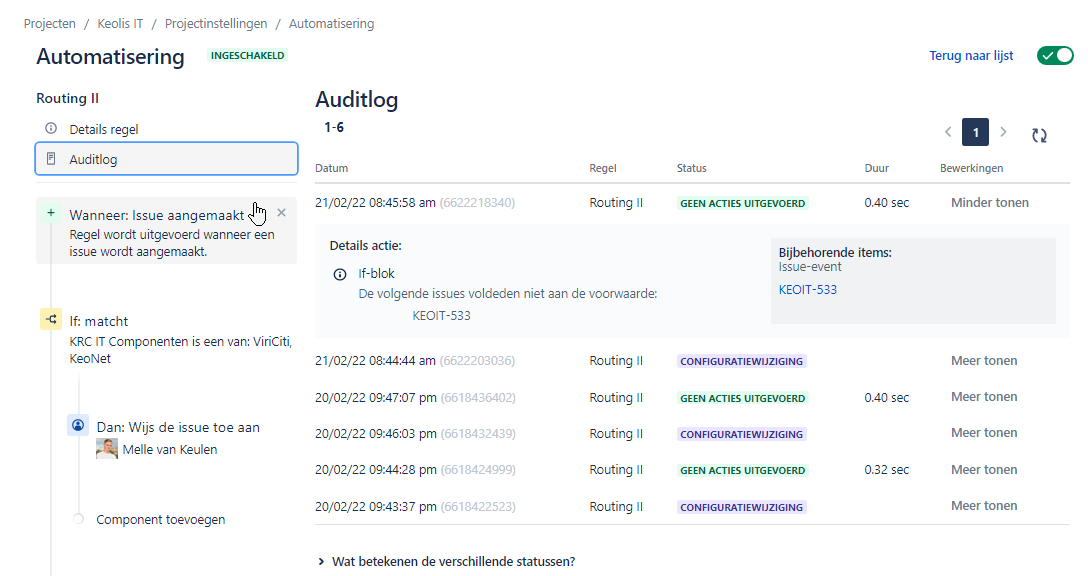Click execution ID (6622218340)
Screen dimensions: 1088x576
pos(477,203)
